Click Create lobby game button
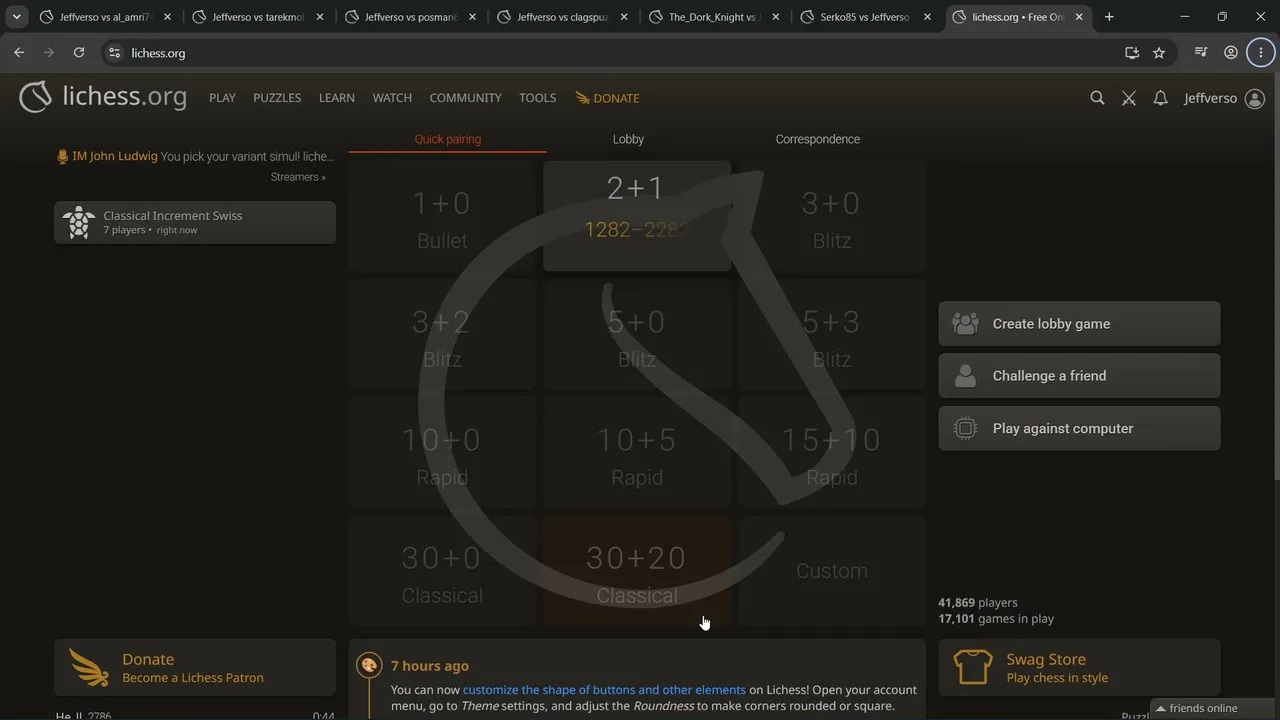This screenshot has height=720, width=1280. pyautogui.click(x=1079, y=324)
